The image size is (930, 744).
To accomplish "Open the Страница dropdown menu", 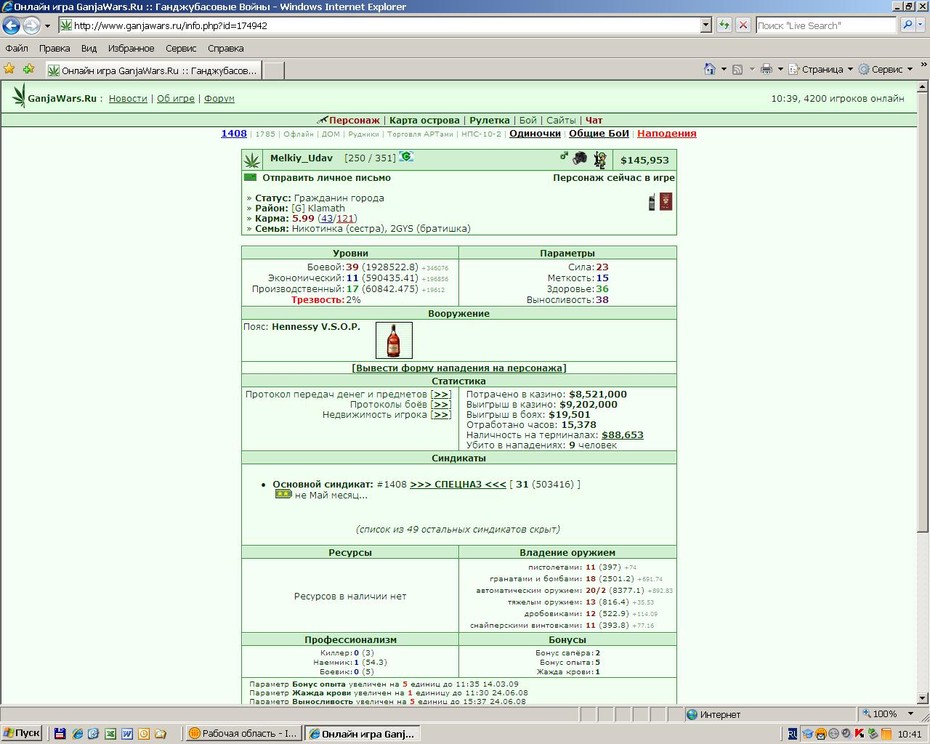I will click(821, 69).
